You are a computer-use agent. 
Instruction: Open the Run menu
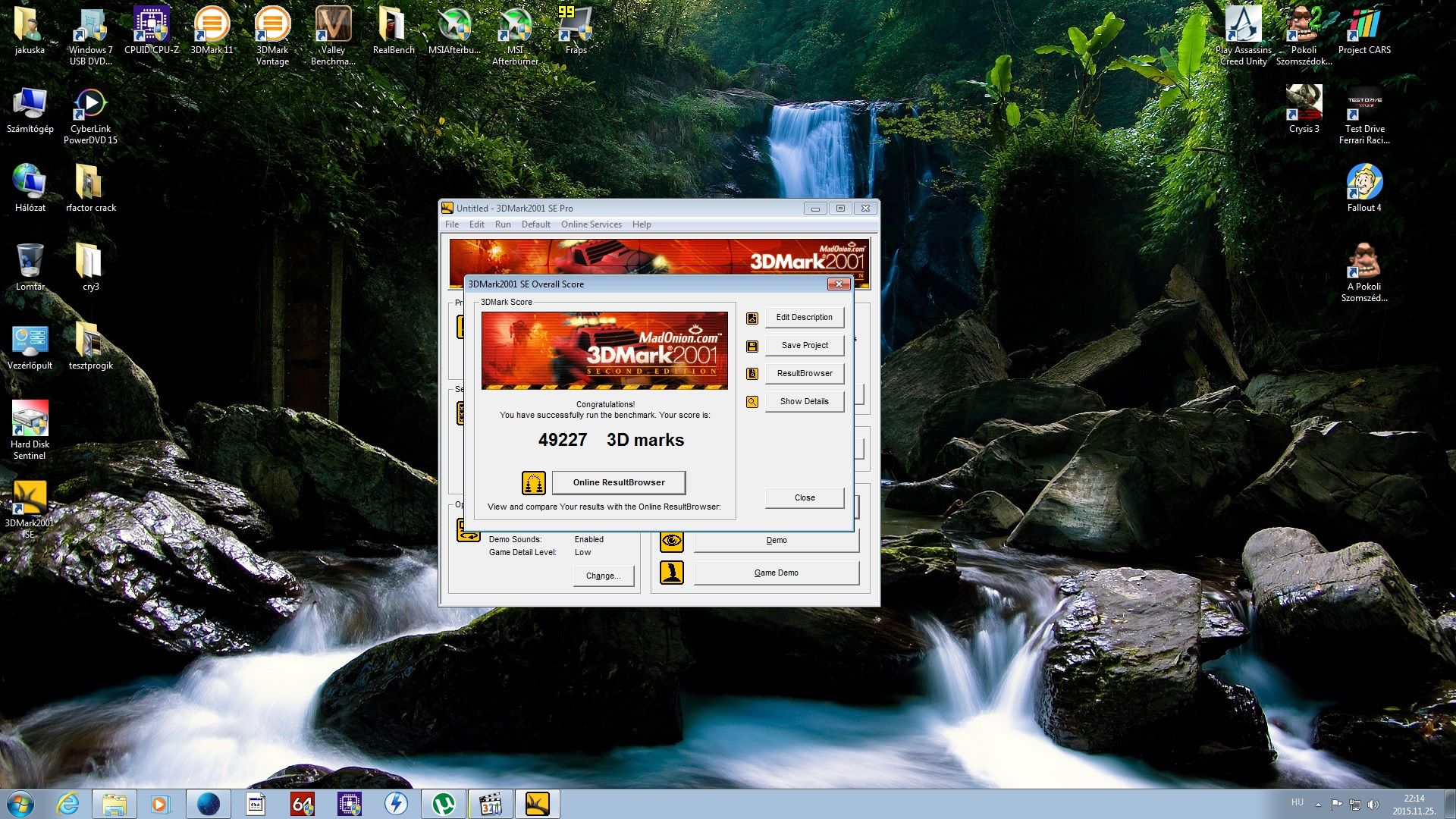[x=503, y=224]
